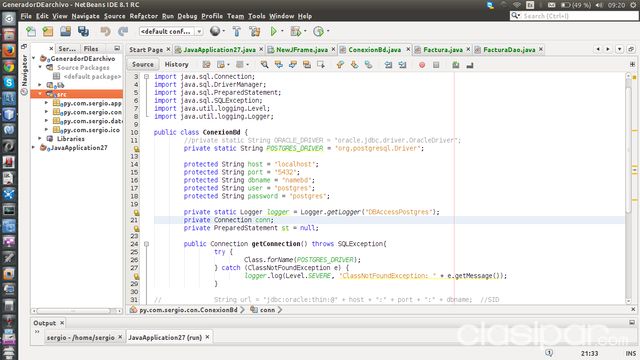Switch to FacturaDao.java tab

click(x=509, y=49)
